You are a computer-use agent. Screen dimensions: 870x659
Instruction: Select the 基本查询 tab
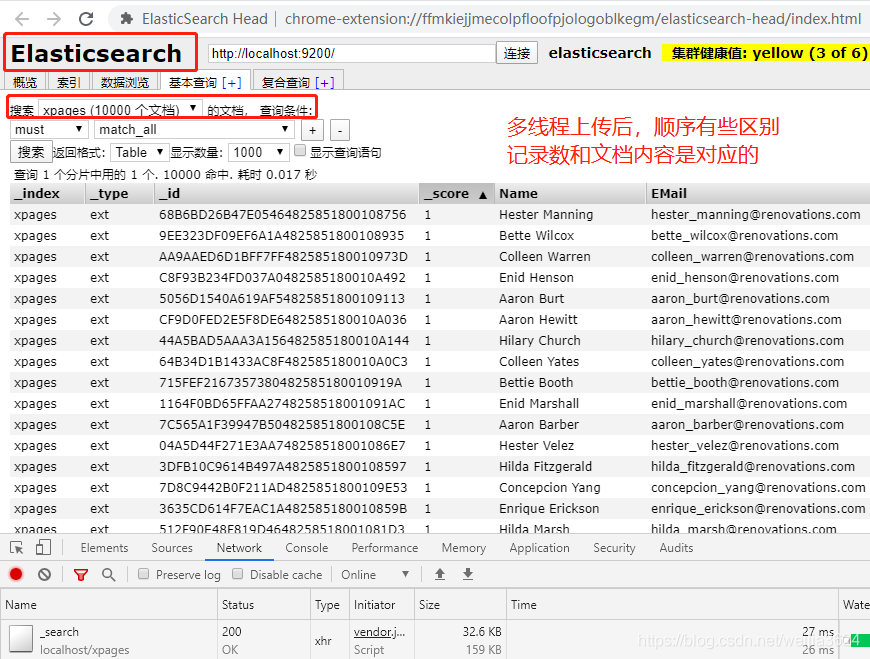click(193, 83)
